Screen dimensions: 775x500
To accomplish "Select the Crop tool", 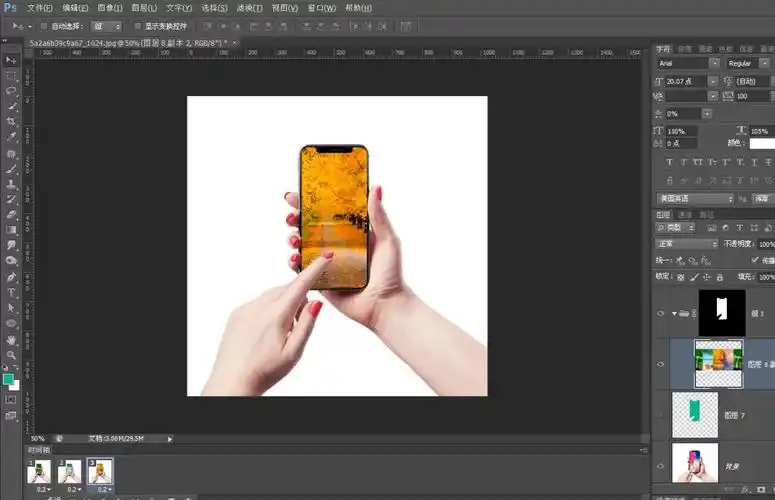I will [11, 122].
